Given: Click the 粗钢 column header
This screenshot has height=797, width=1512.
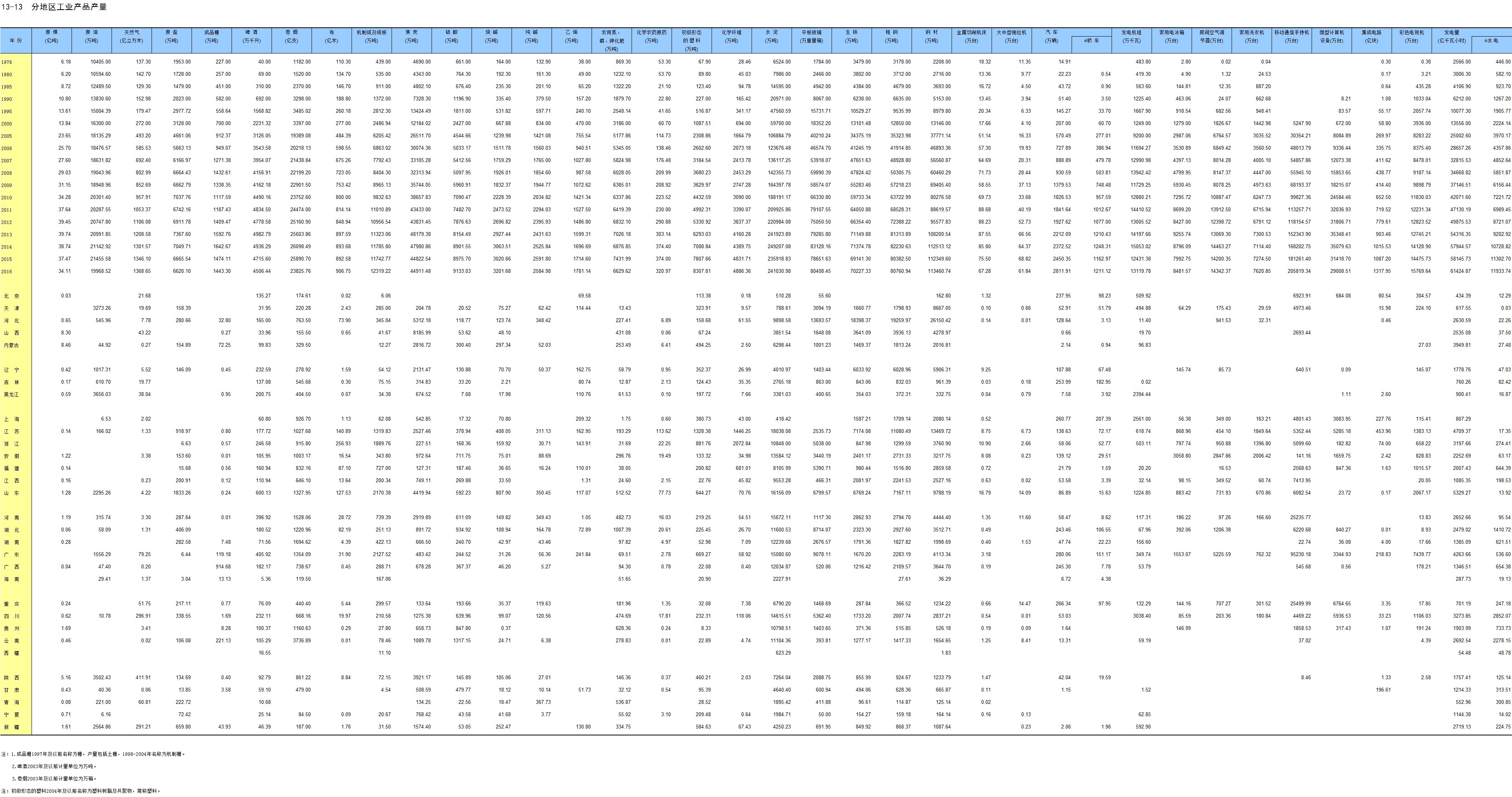Looking at the screenshot, I should pyautogui.click(x=891, y=40).
